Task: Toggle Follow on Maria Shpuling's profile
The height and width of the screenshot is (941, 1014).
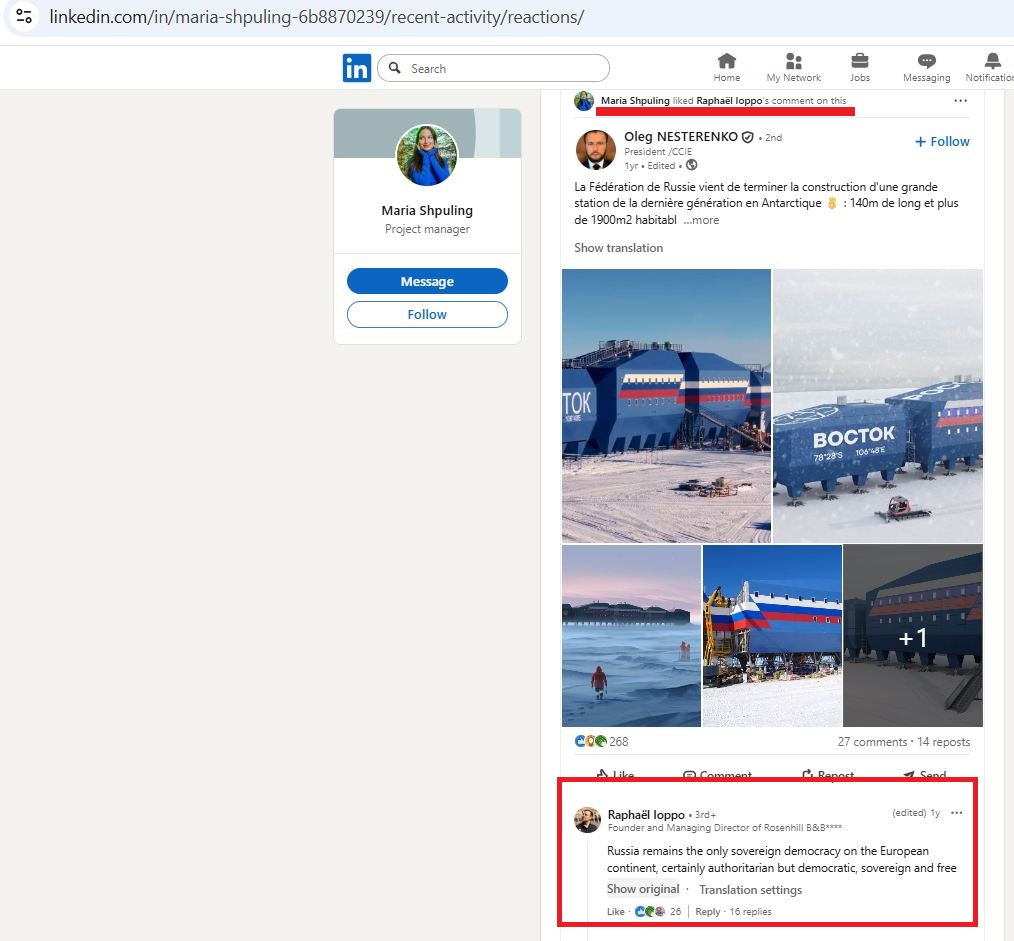Action: (x=427, y=314)
